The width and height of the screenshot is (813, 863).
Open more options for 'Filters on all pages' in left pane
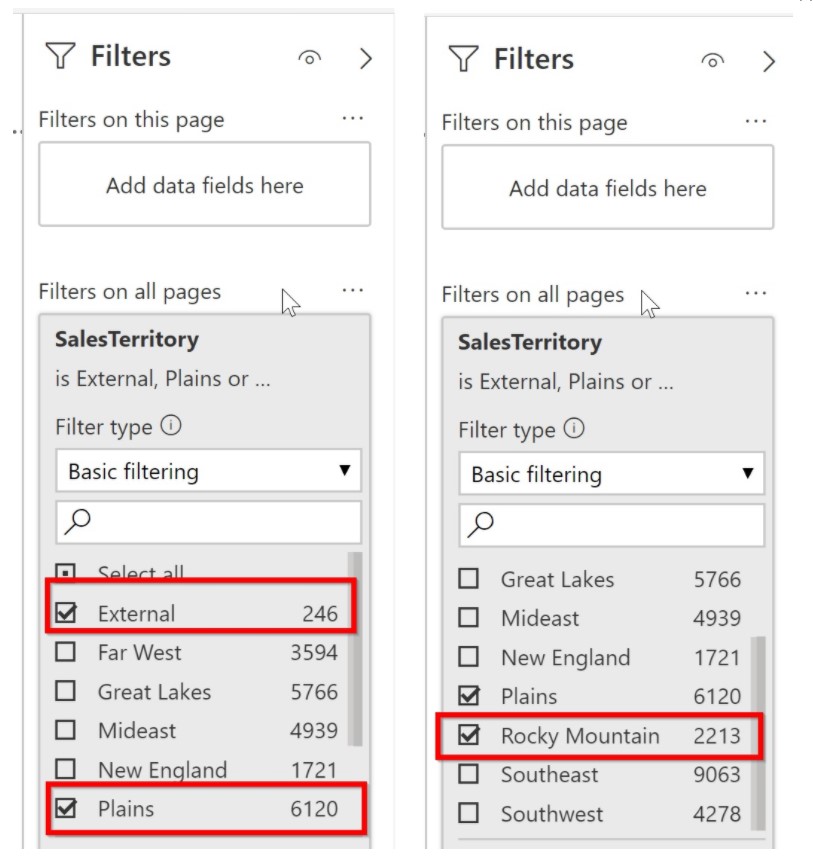[352, 290]
